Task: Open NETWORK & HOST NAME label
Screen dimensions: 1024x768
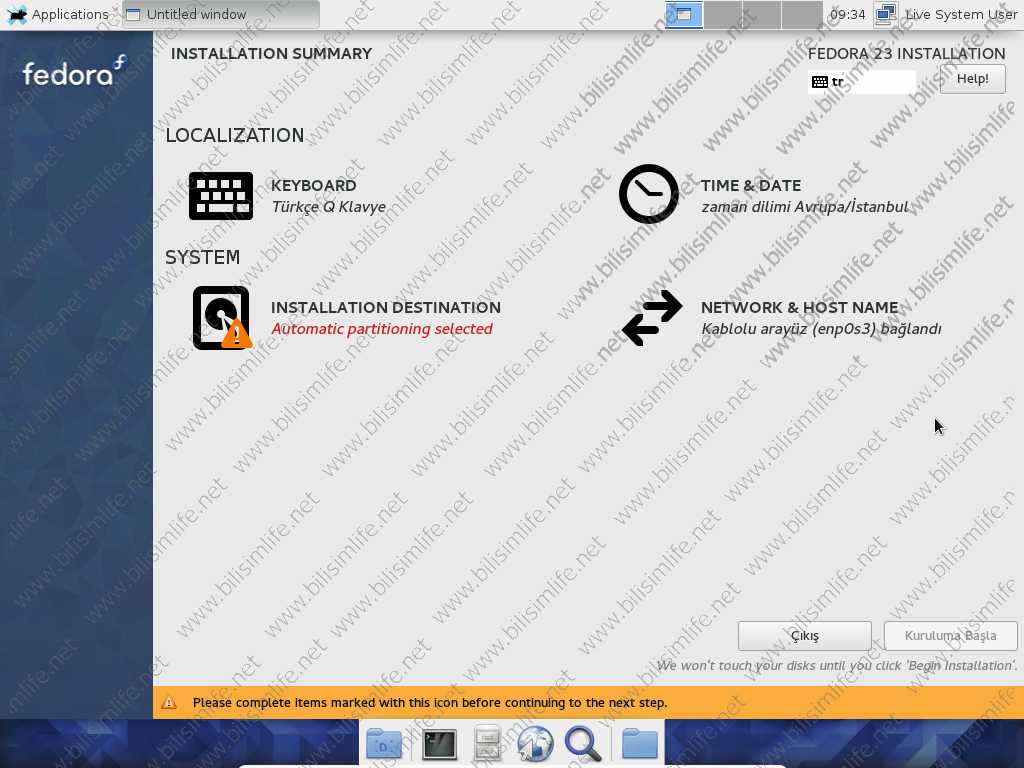Action: [799, 308]
